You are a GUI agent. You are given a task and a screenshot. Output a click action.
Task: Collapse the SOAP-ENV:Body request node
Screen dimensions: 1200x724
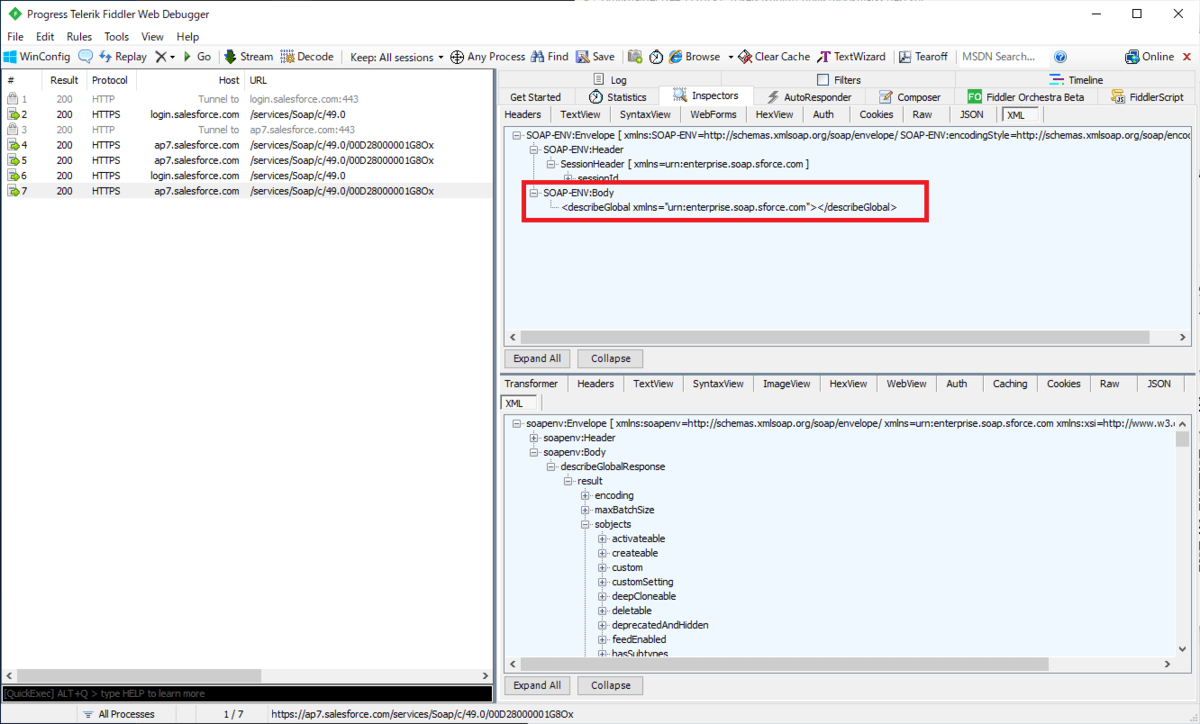pos(534,192)
